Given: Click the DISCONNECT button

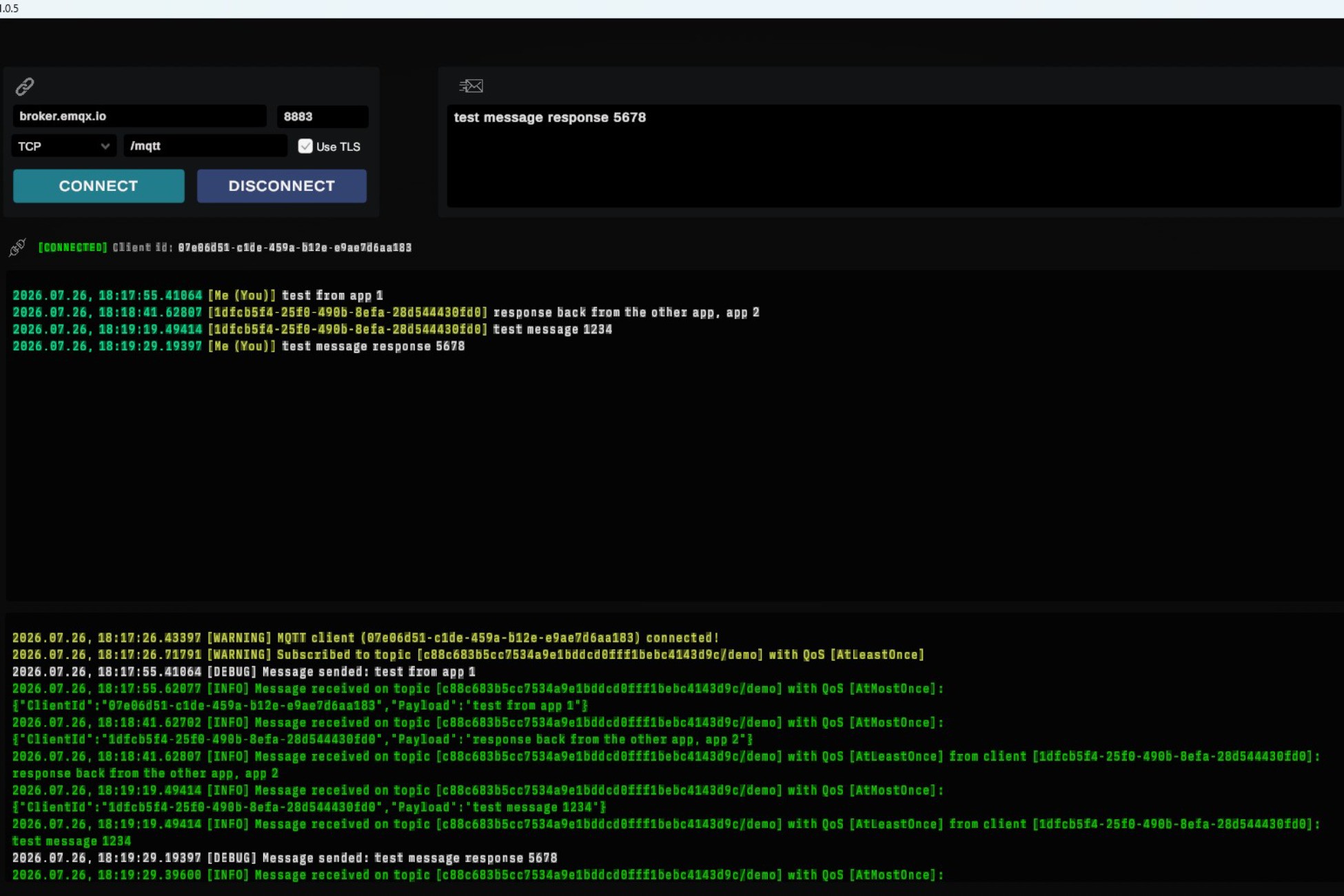Looking at the screenshot, I should pyautogui.click(x=282, y=186).
